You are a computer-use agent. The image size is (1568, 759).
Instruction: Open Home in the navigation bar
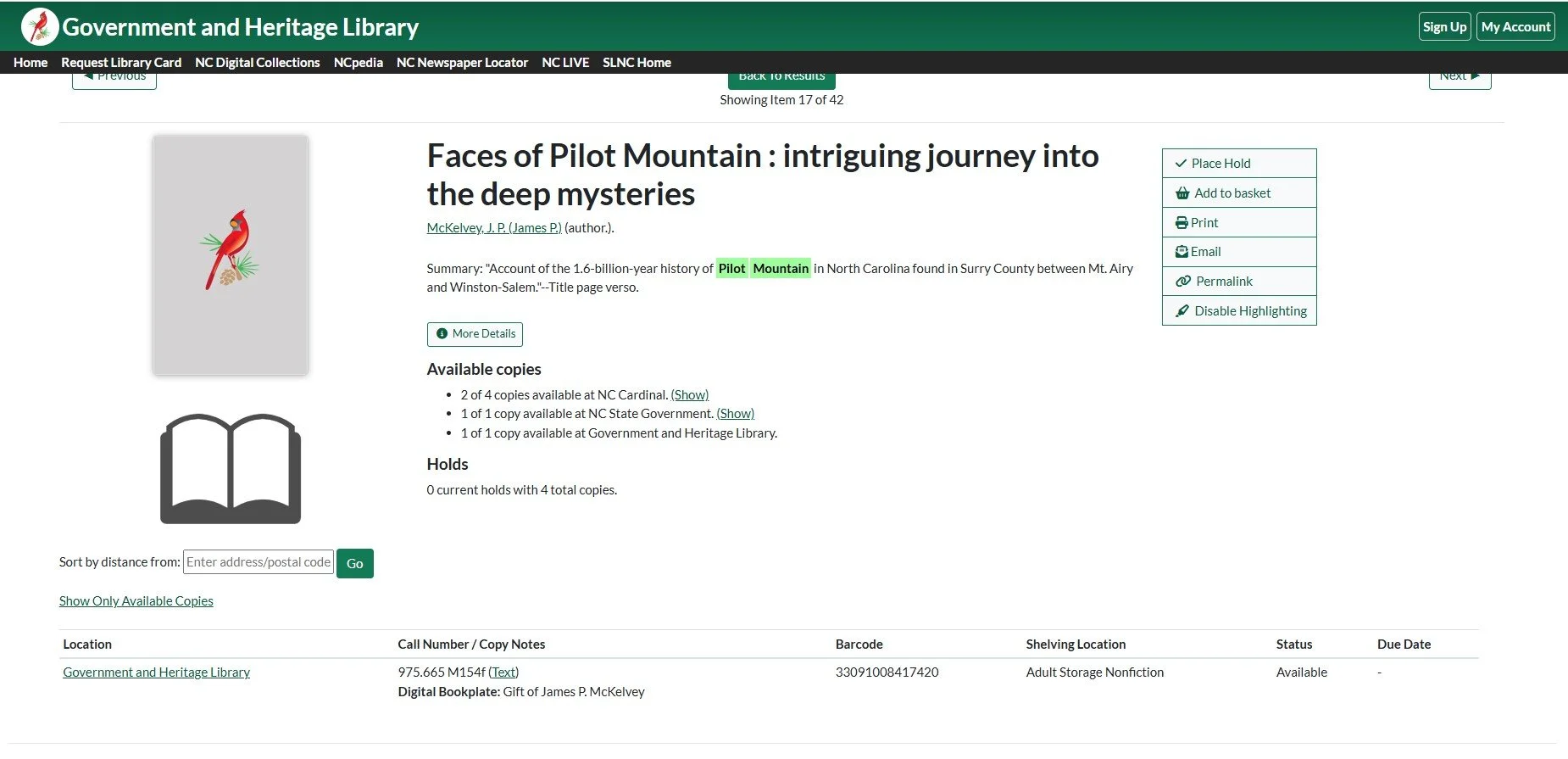point(31,63)
